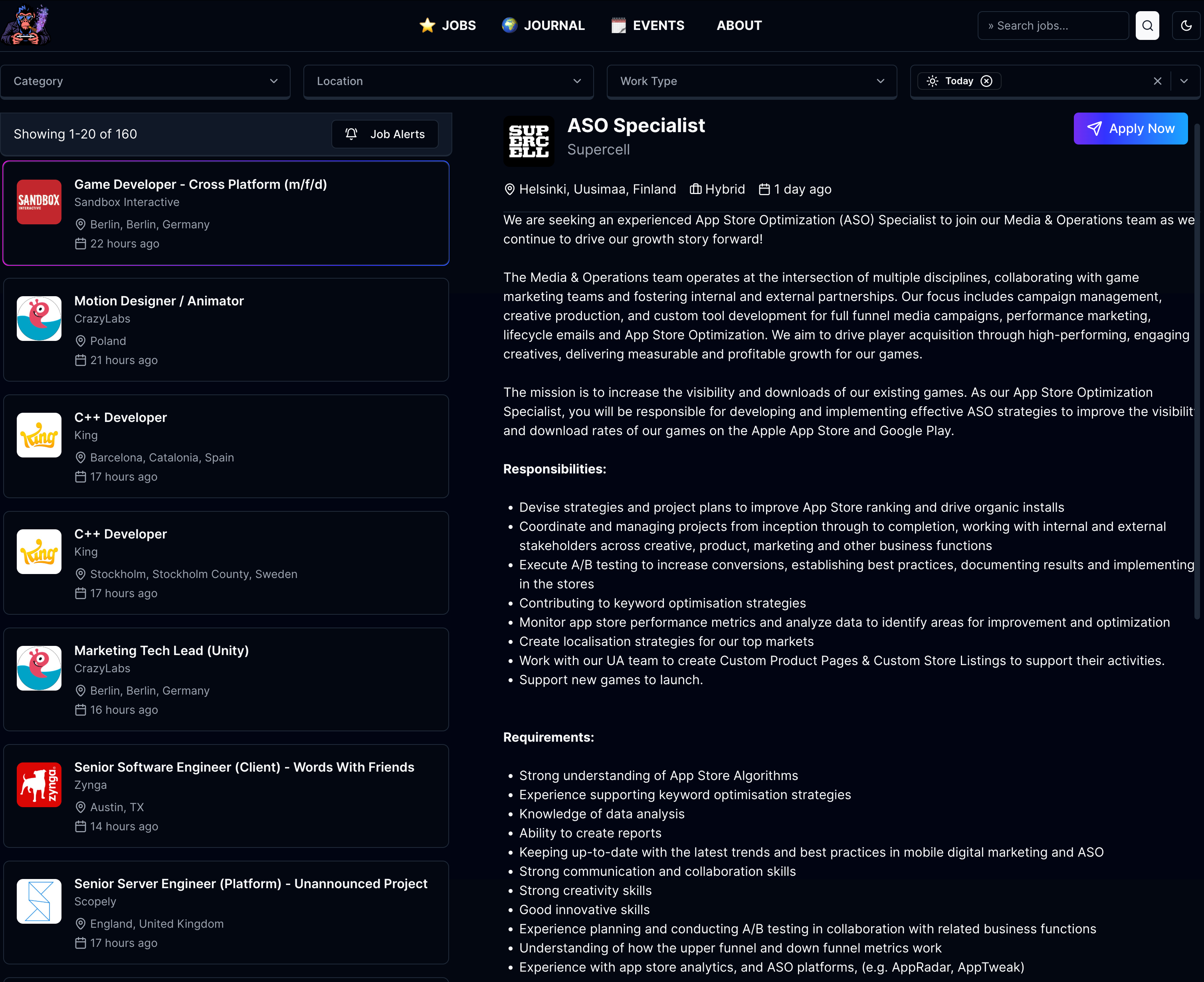The image size is (1204, 982).
Task: Open the date filter dropdown chevron
Action: click(x=1184, y=81)
